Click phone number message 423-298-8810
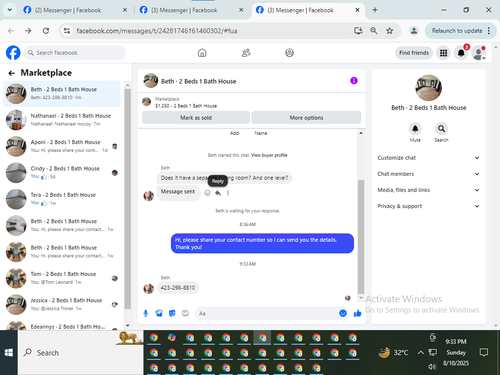Image resolution: width=500 pixels, height=375 pixels. [178, 288]
